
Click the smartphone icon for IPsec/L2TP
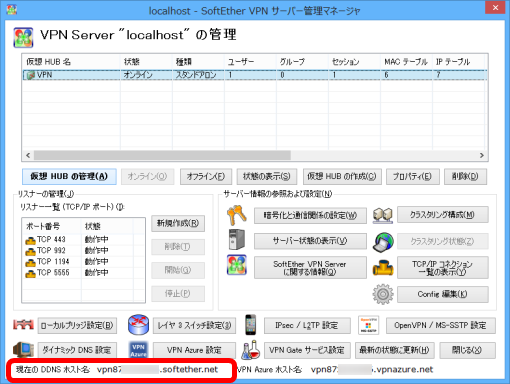click(x=251, y=324)
